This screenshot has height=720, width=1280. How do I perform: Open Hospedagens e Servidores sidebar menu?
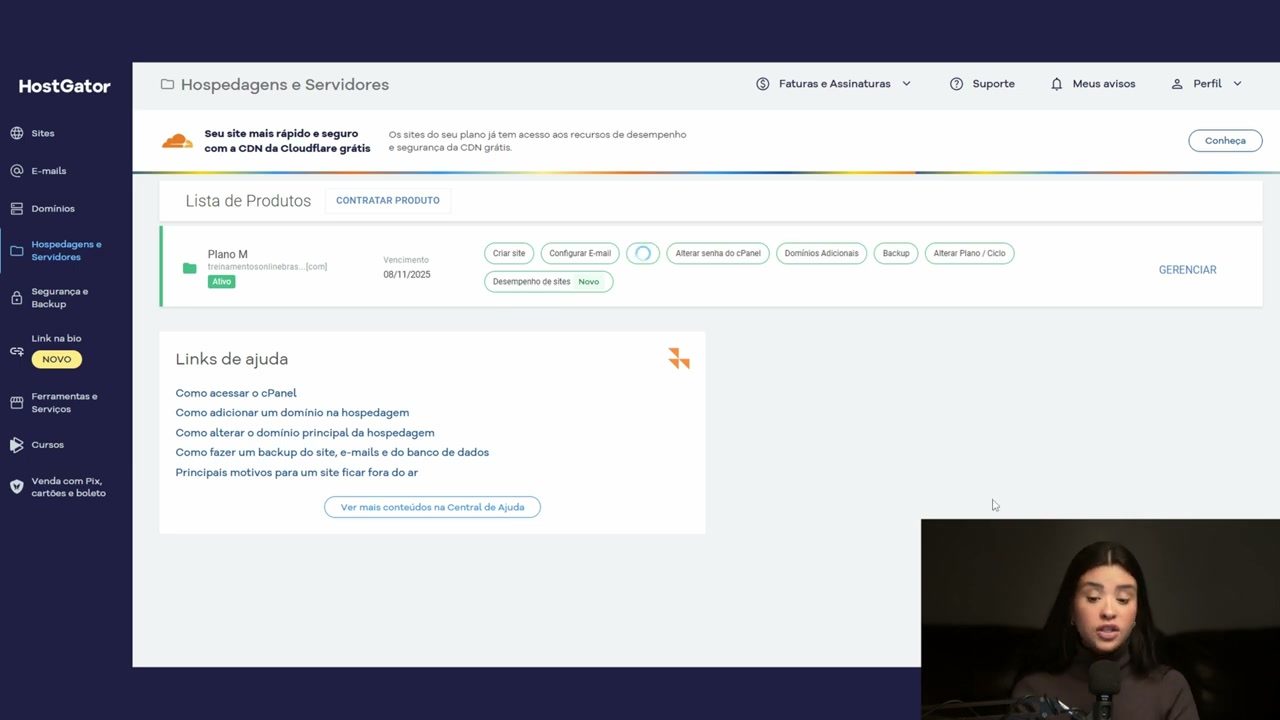pyautogui.click(x=66, y=251)
